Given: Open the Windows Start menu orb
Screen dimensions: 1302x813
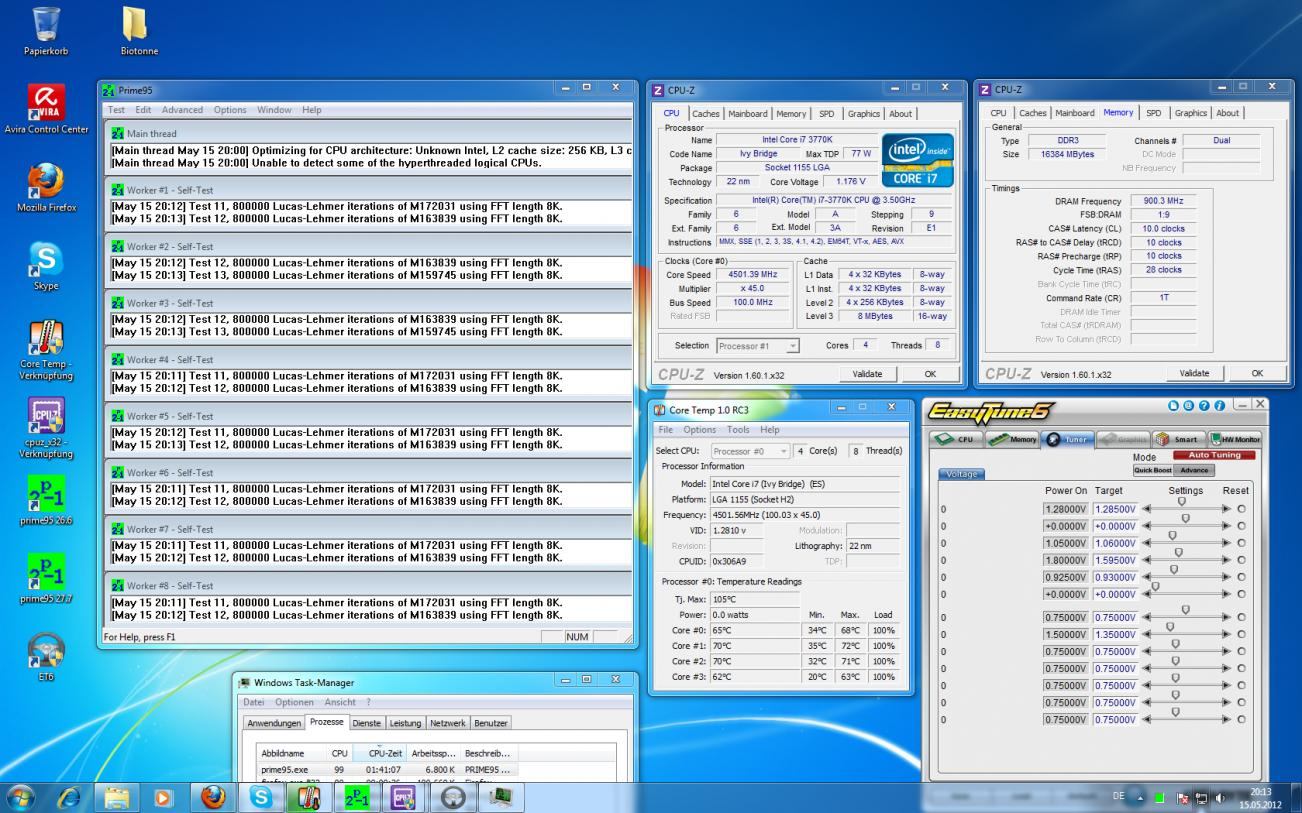Looking at the screenshot, I should coord(20,797).
